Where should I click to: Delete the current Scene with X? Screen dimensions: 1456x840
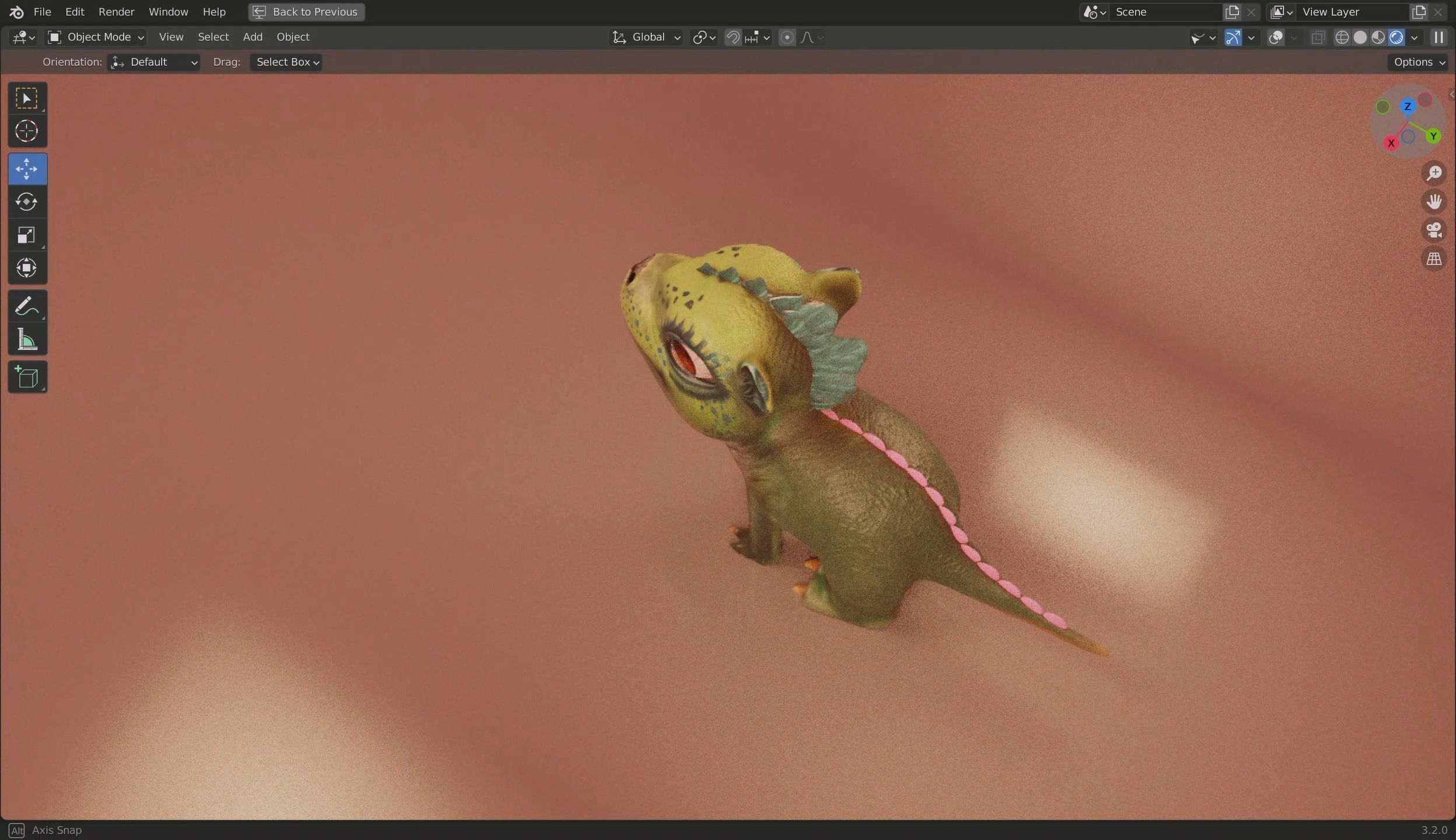coord(1251,12)
